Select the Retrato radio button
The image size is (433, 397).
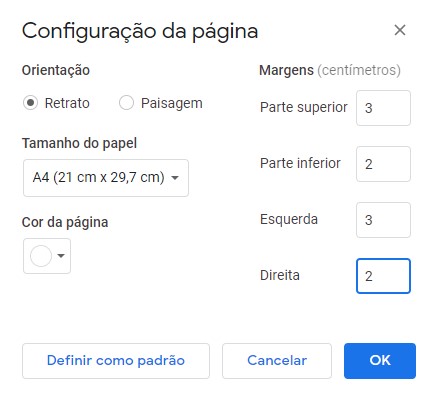[30, 103]
